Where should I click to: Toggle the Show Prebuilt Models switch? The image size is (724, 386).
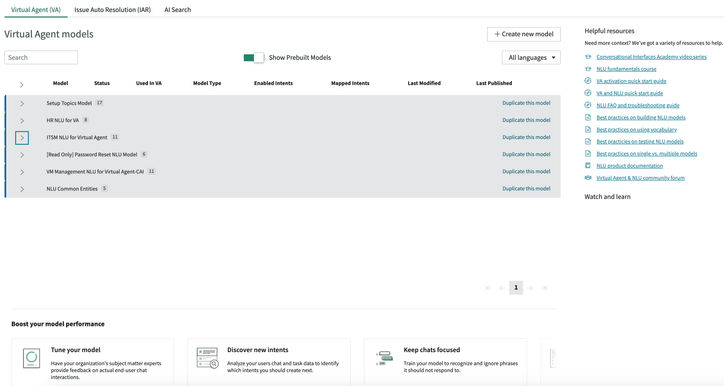253,58
